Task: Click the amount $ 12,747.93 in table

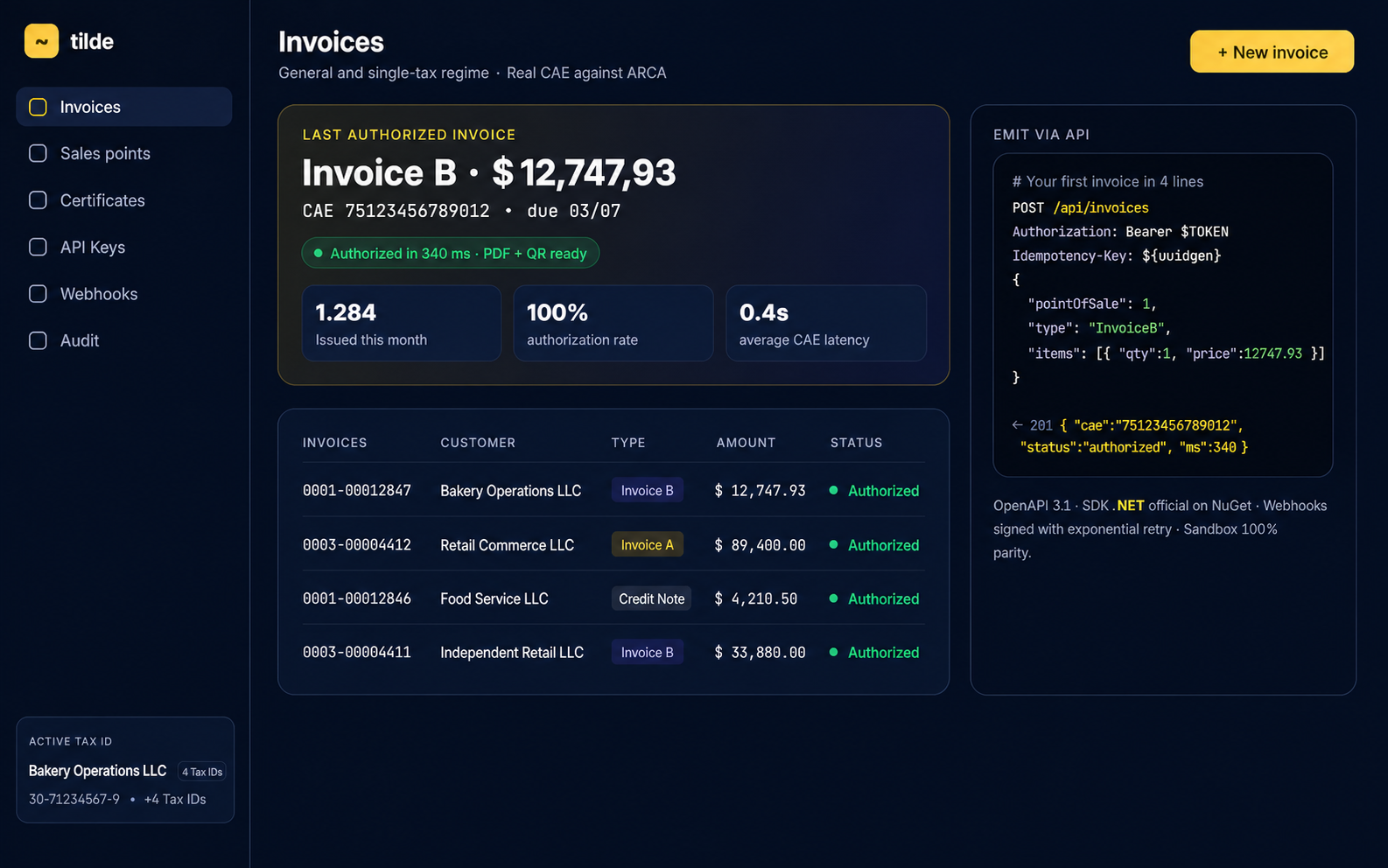Action: pos(760,491)
